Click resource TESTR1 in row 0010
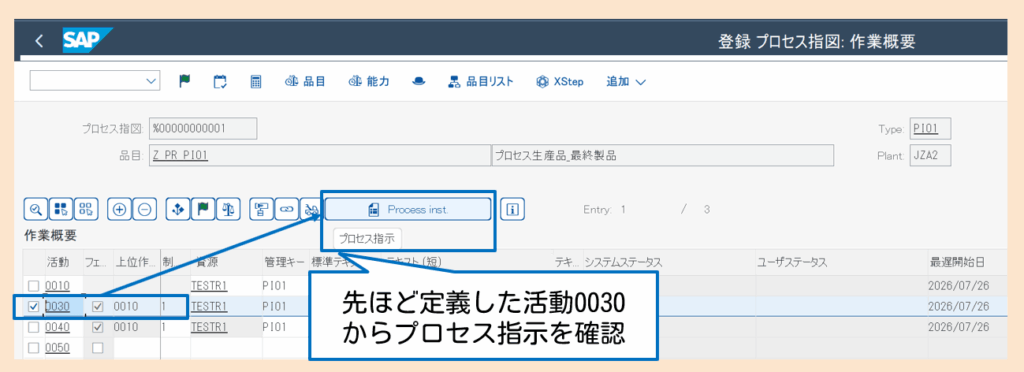 (x=209, y=285)
